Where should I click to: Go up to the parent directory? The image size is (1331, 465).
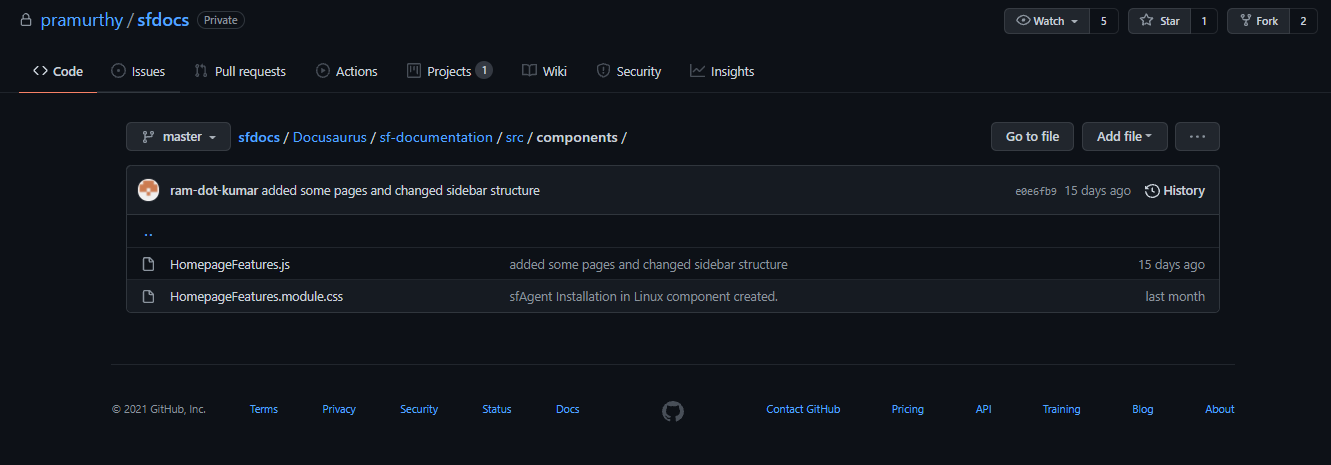(x=148, y=234)
